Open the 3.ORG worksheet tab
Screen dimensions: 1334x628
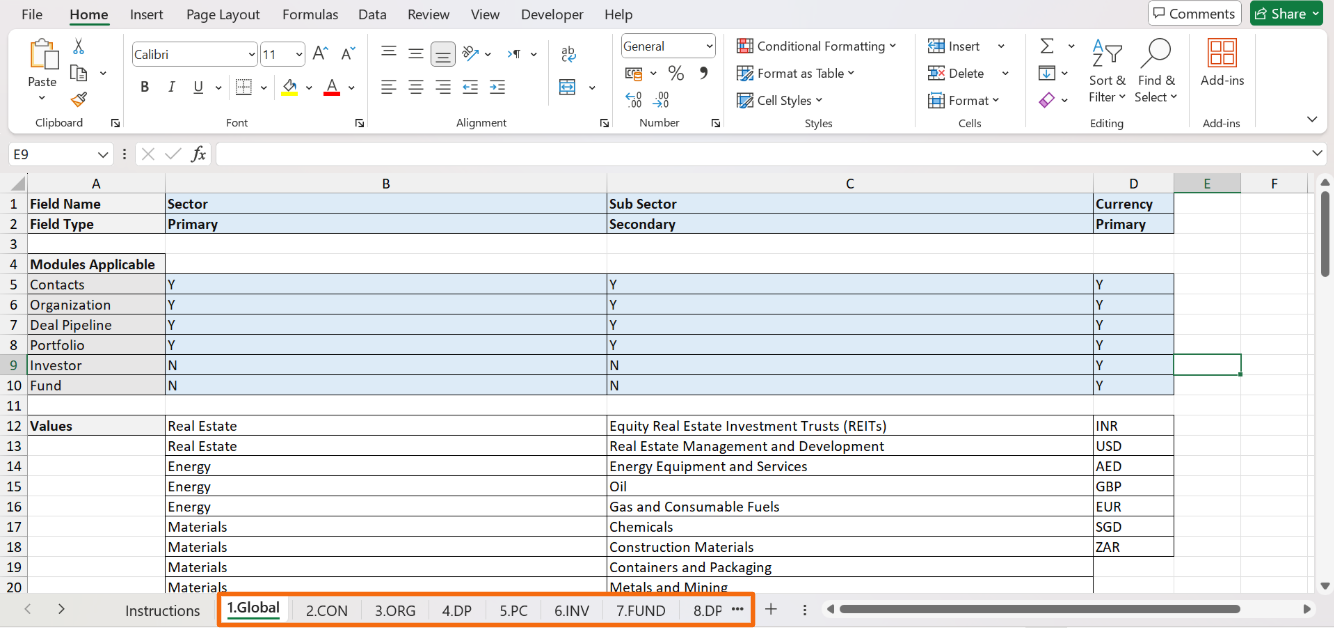tap(395, 610)
